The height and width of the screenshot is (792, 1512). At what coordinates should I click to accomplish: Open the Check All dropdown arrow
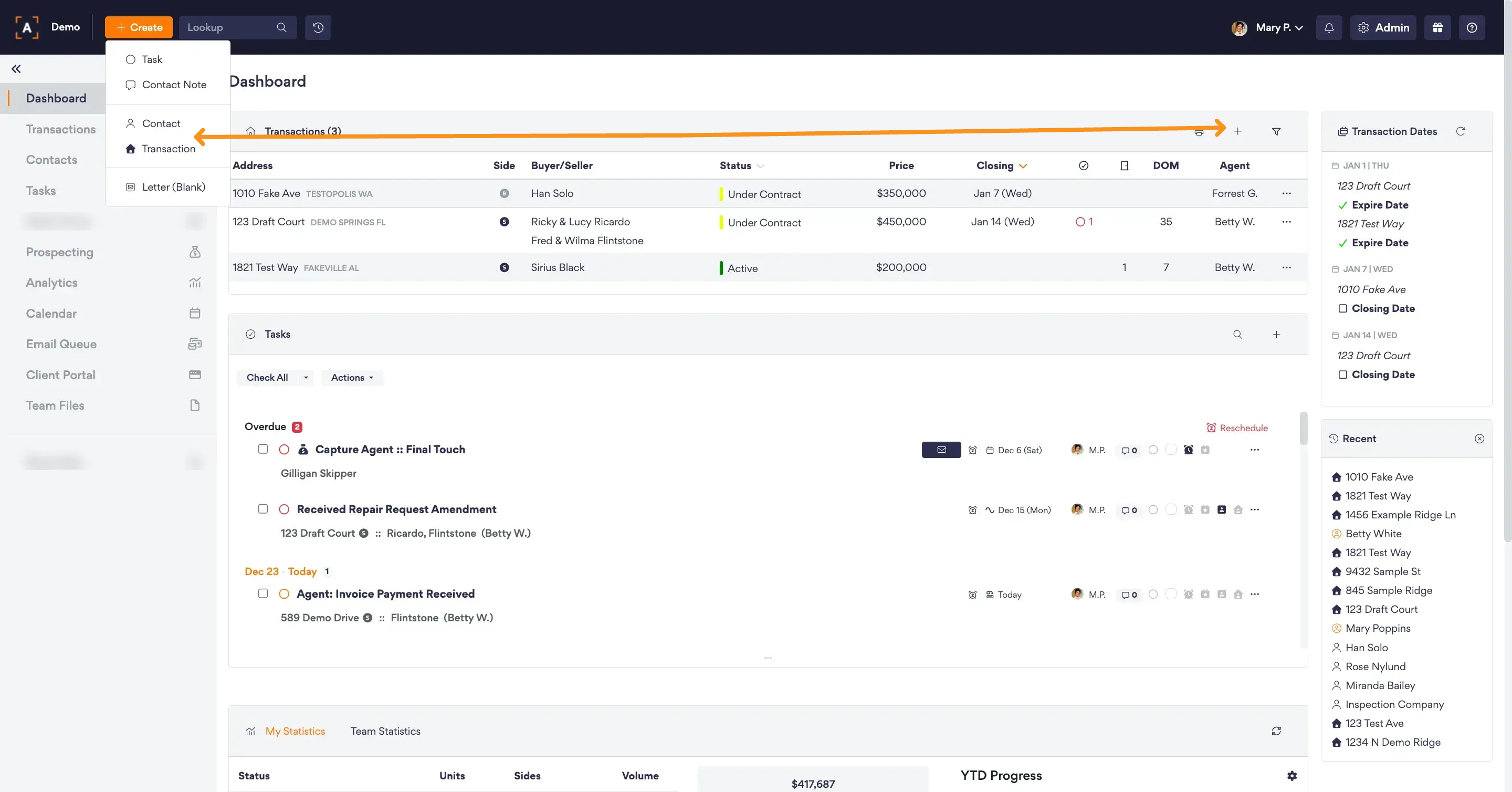pyautogui.click(x=306, y=378)
